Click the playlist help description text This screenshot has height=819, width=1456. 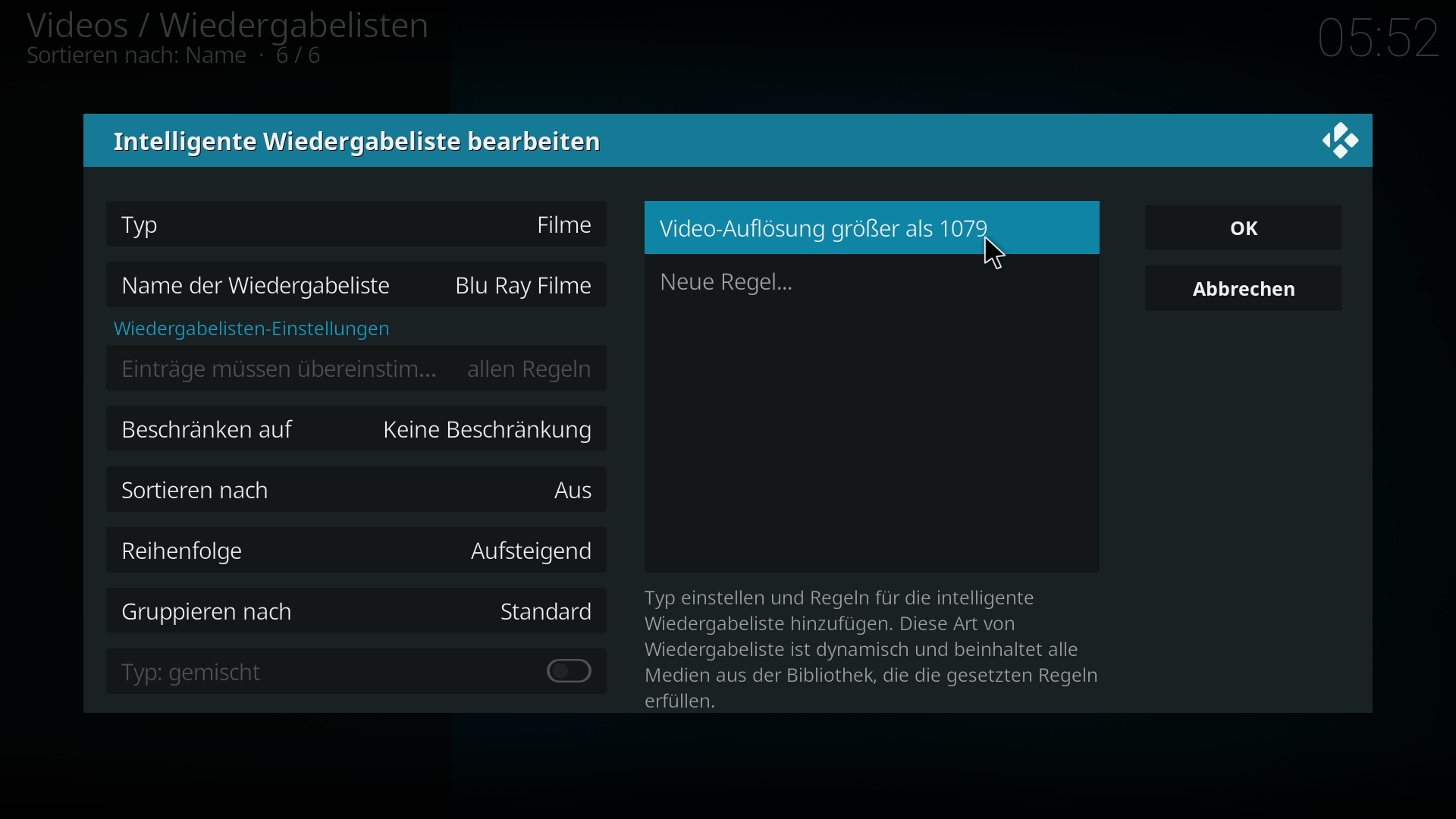click(871, 649)
